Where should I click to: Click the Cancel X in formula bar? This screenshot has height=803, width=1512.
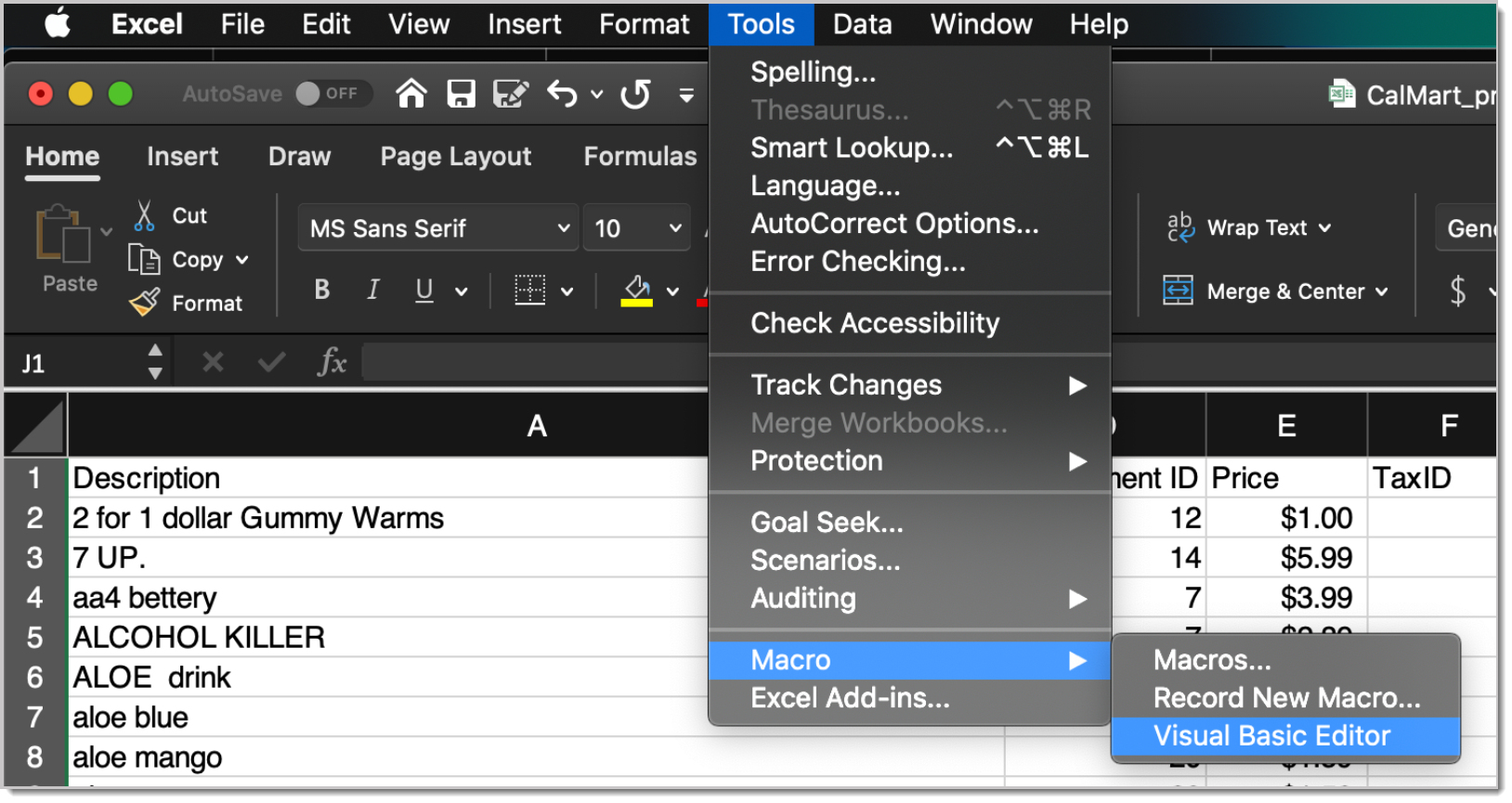[x=213, y=362]
